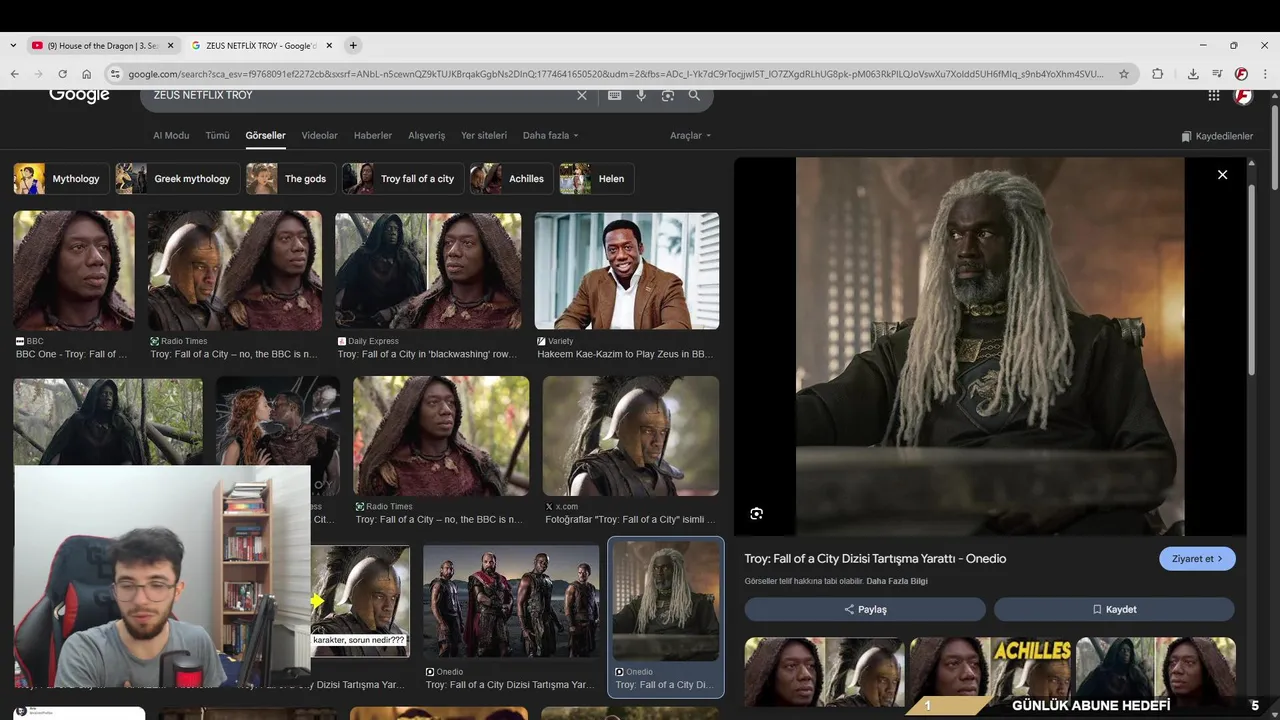Filter by The gods chip
Screen dimensions: 1280x720
coord(291,179)
